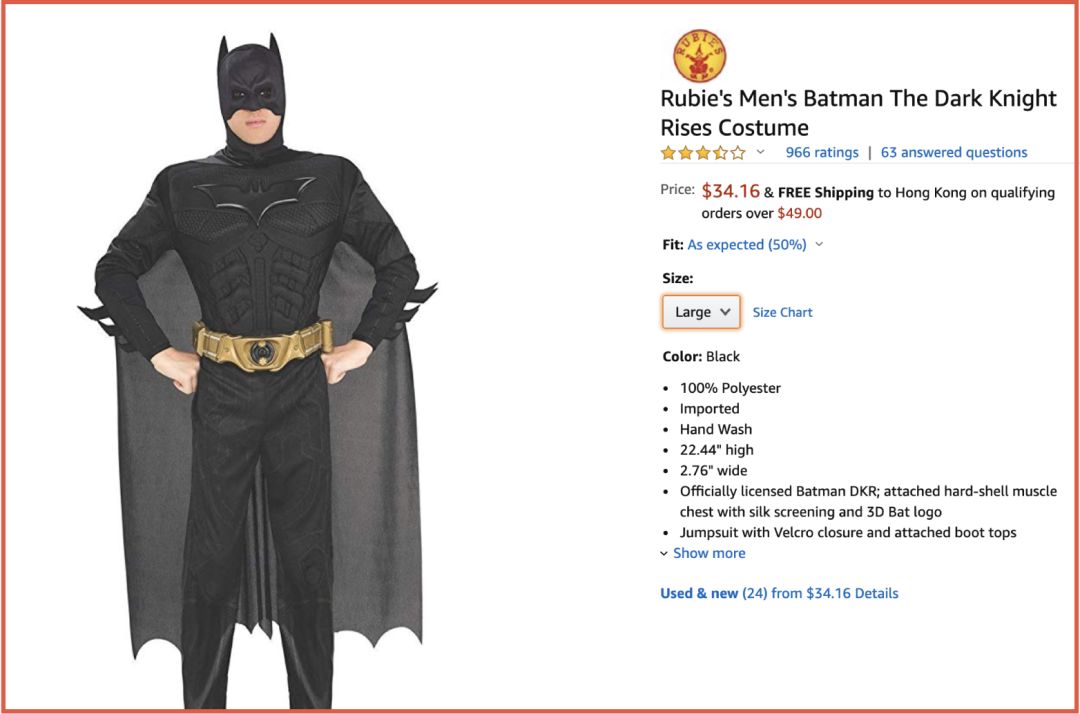This screenshot has height=714, width=1080.
Task: Click the 'Color: Black' label
Action: (701, 356)
